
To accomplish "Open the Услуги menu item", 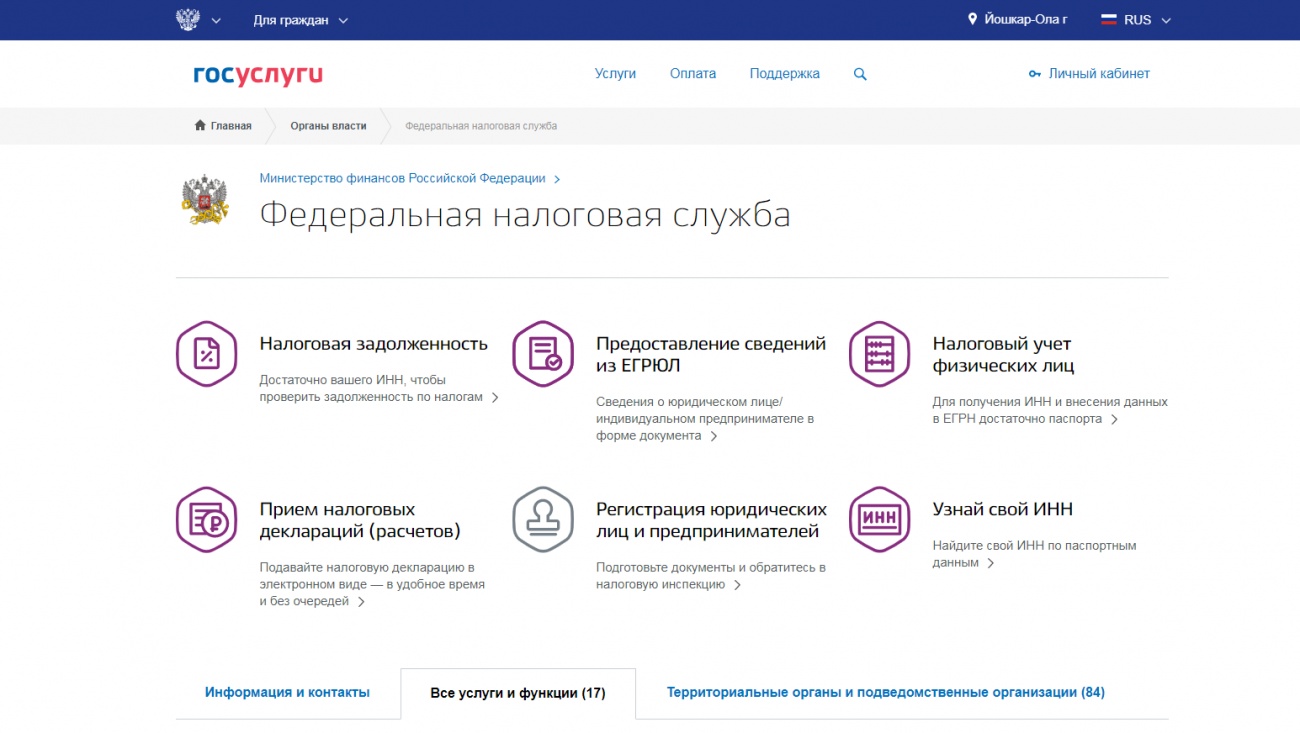I will [615, 74].
